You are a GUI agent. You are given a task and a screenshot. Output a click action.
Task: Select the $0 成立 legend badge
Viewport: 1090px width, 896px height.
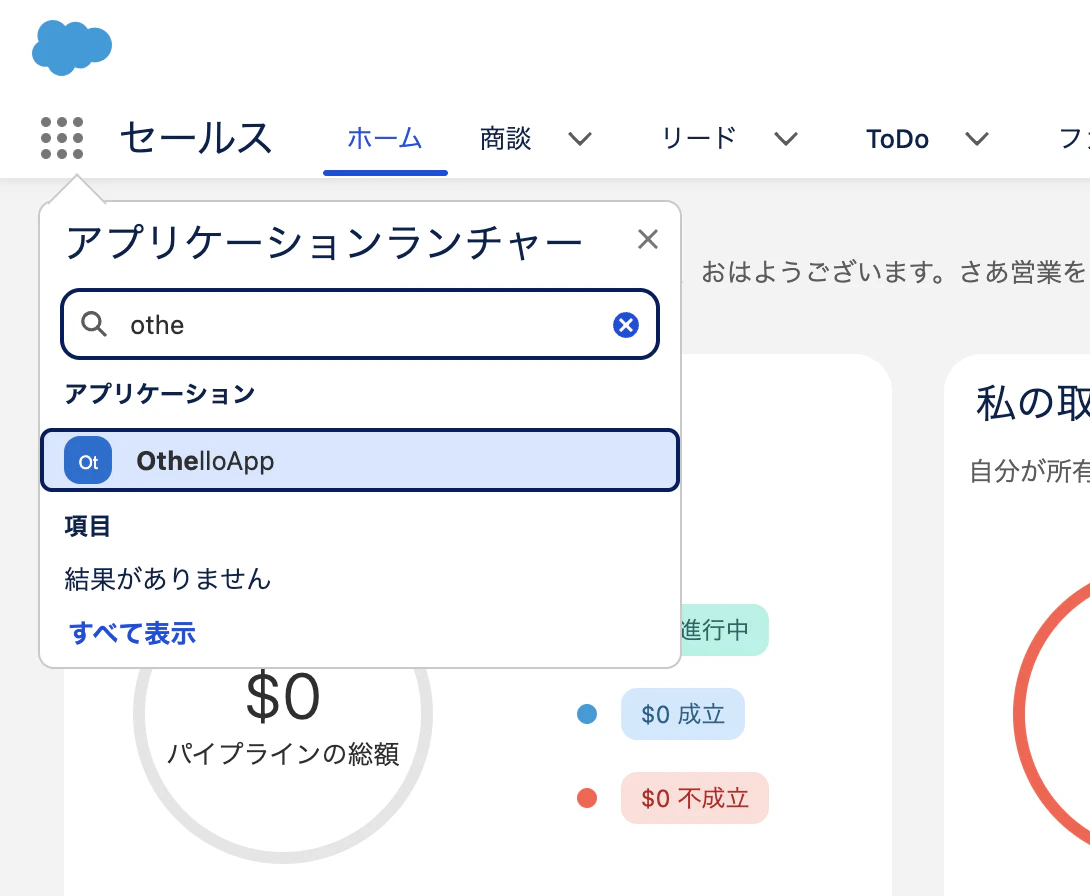pos(683,714)
